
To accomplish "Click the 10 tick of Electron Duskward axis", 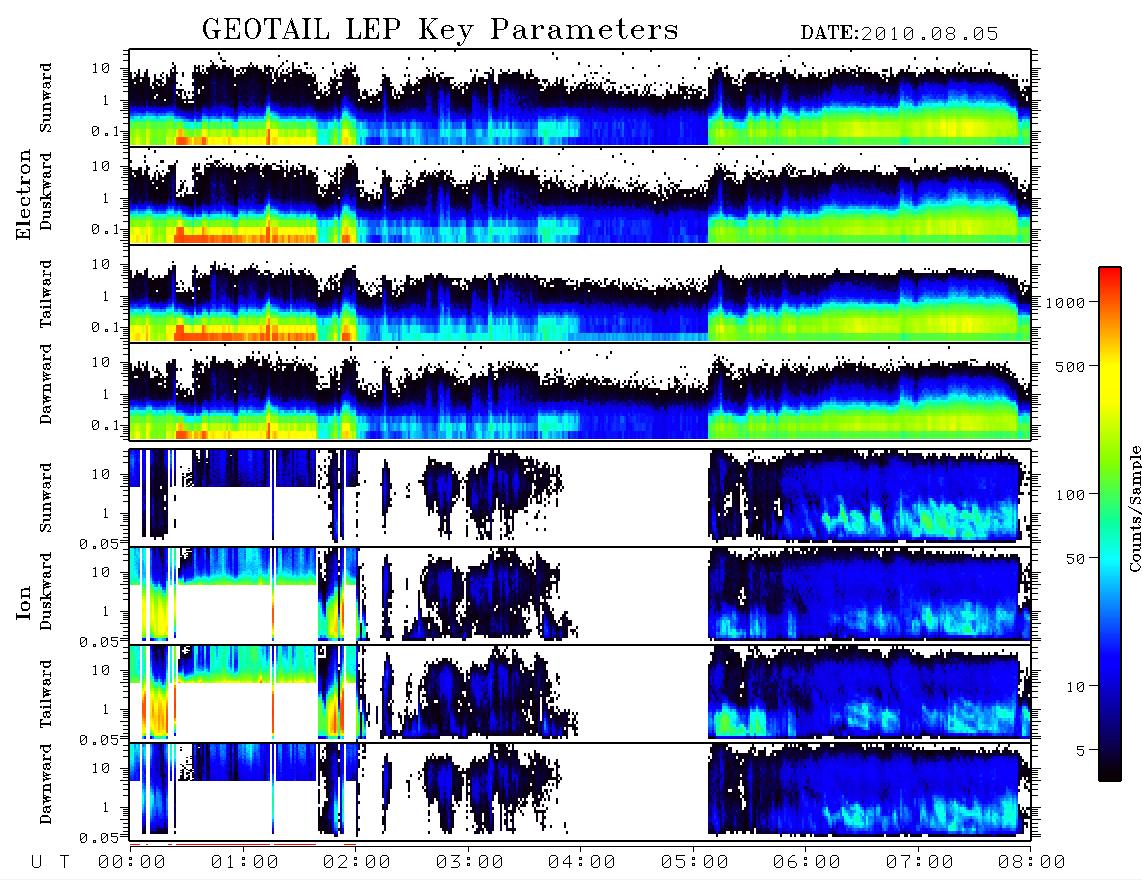I will coord(101,166).
